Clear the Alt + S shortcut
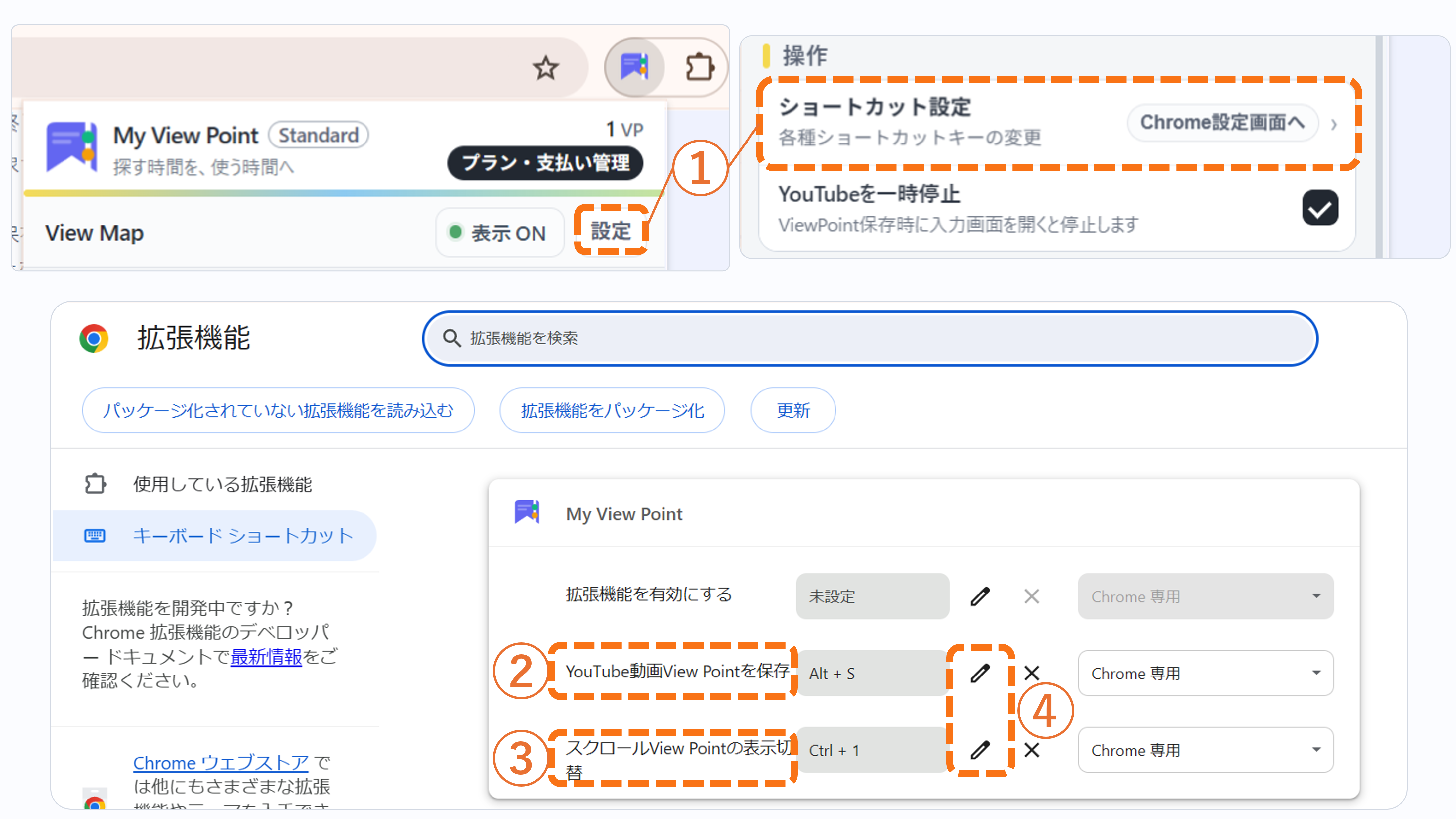Image resolution: width=1456 pixels, height=819 pixels. pos(1032,673)
